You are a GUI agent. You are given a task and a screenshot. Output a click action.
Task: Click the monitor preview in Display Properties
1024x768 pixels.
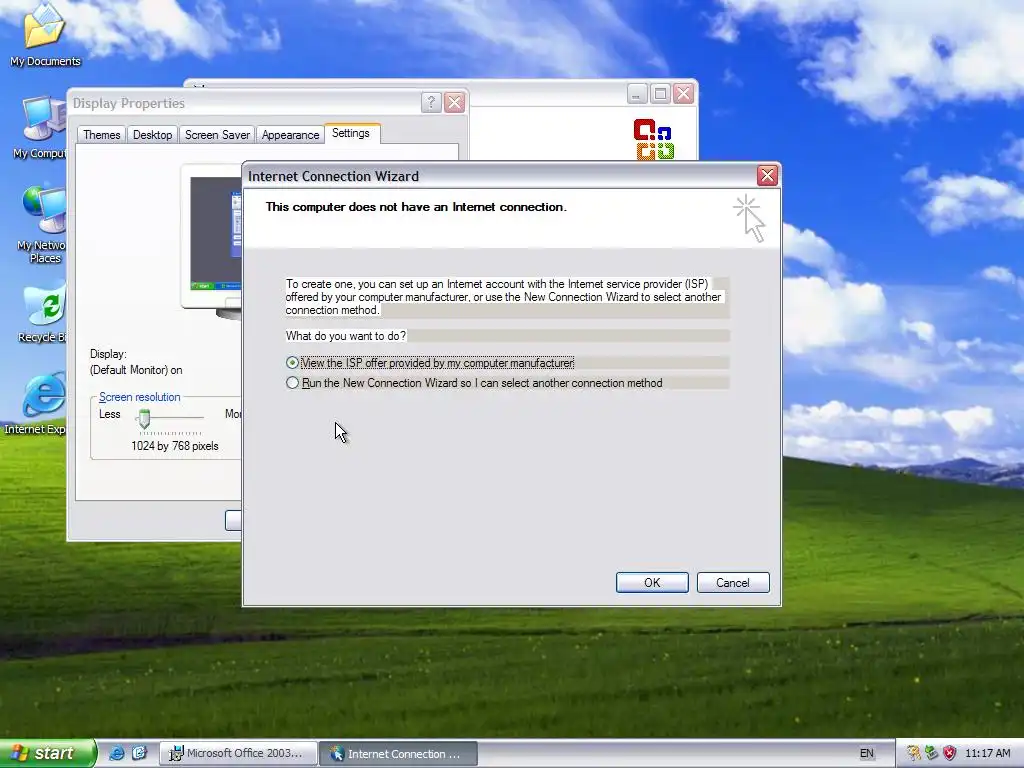click(213, 238)
